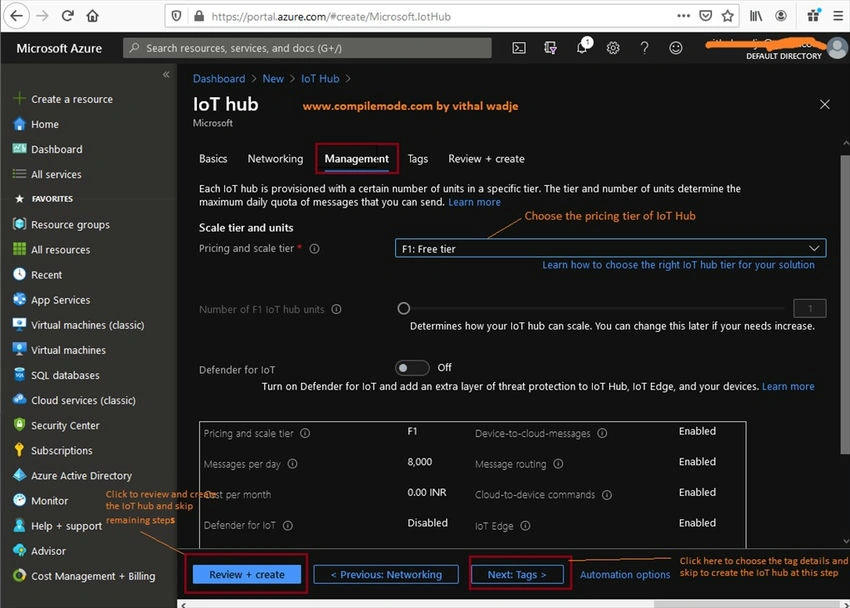
Task: Click the IoT Hub breadcrumb link
Action: 320,79
